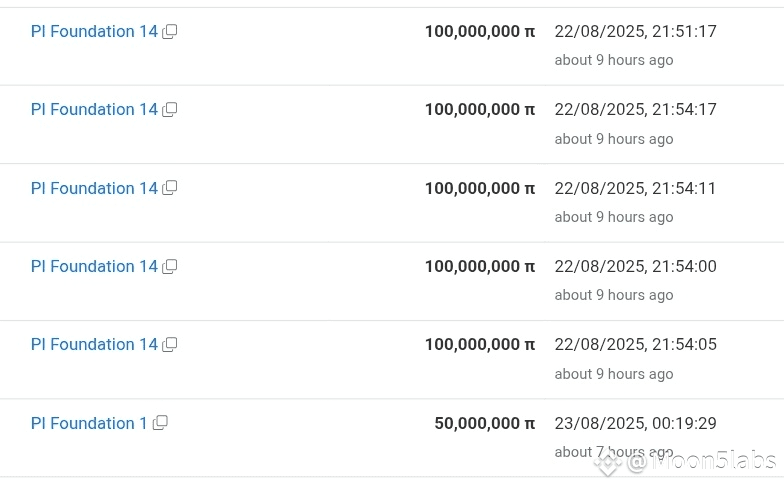784x488 pixels.
Task: Click the about 7 hours ago label
Action: (614, 452)
